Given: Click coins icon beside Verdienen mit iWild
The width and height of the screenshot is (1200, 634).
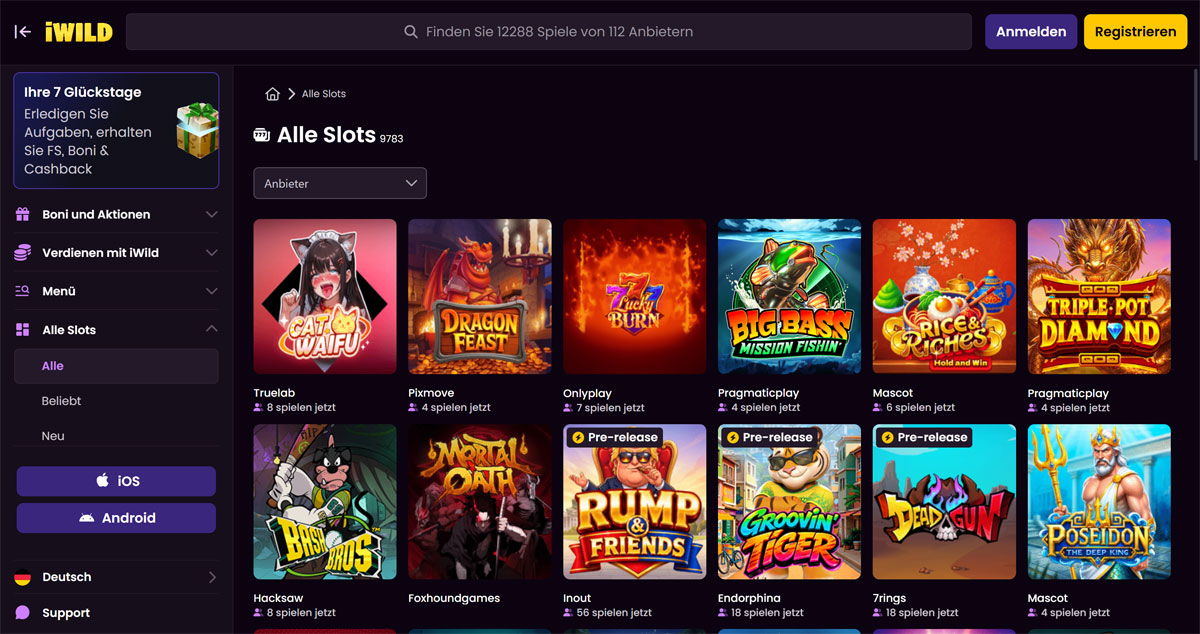Looking at the screenshot, I should pos(23,253).
